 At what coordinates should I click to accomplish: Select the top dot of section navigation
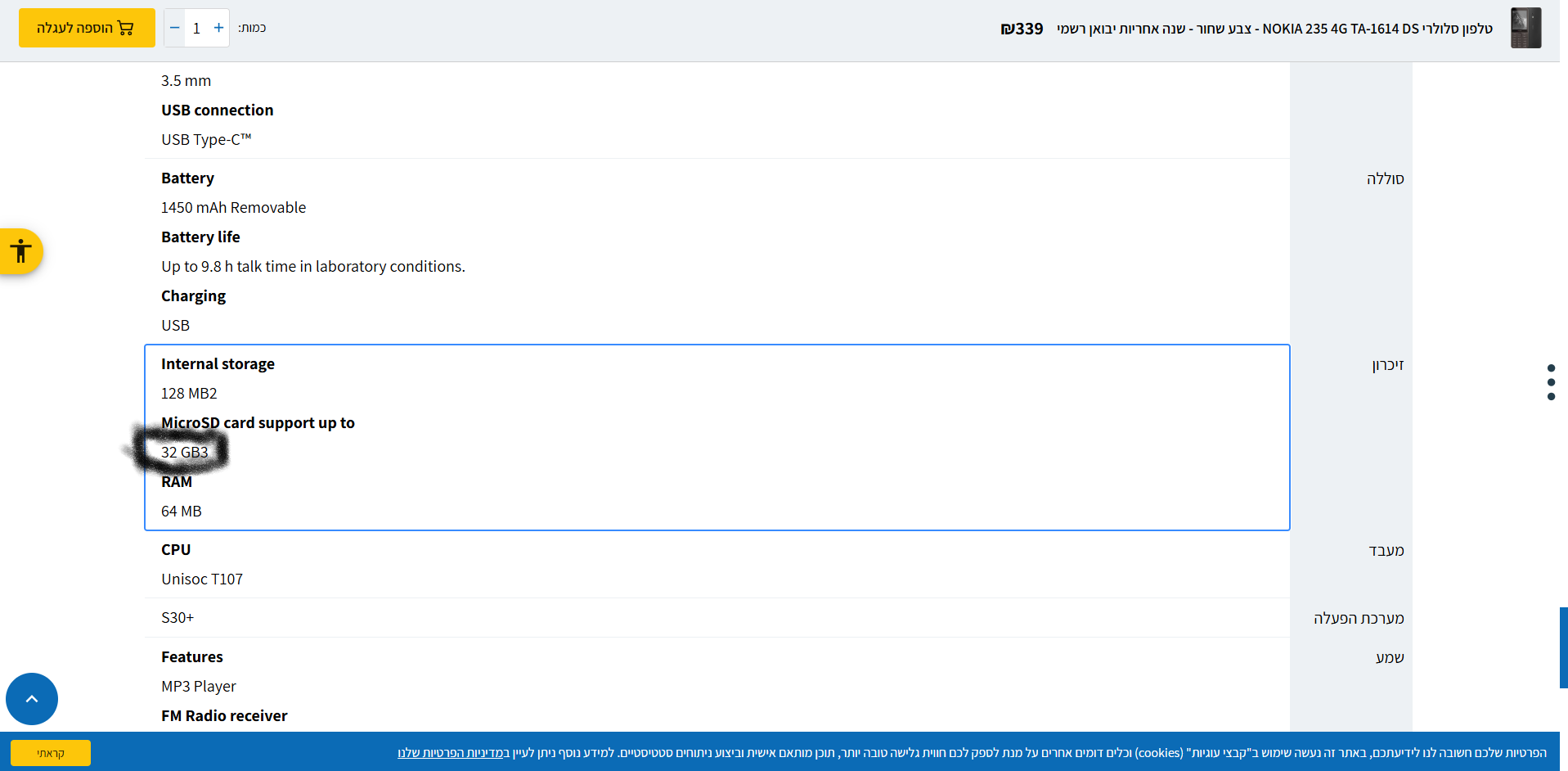click(1551, 368)
